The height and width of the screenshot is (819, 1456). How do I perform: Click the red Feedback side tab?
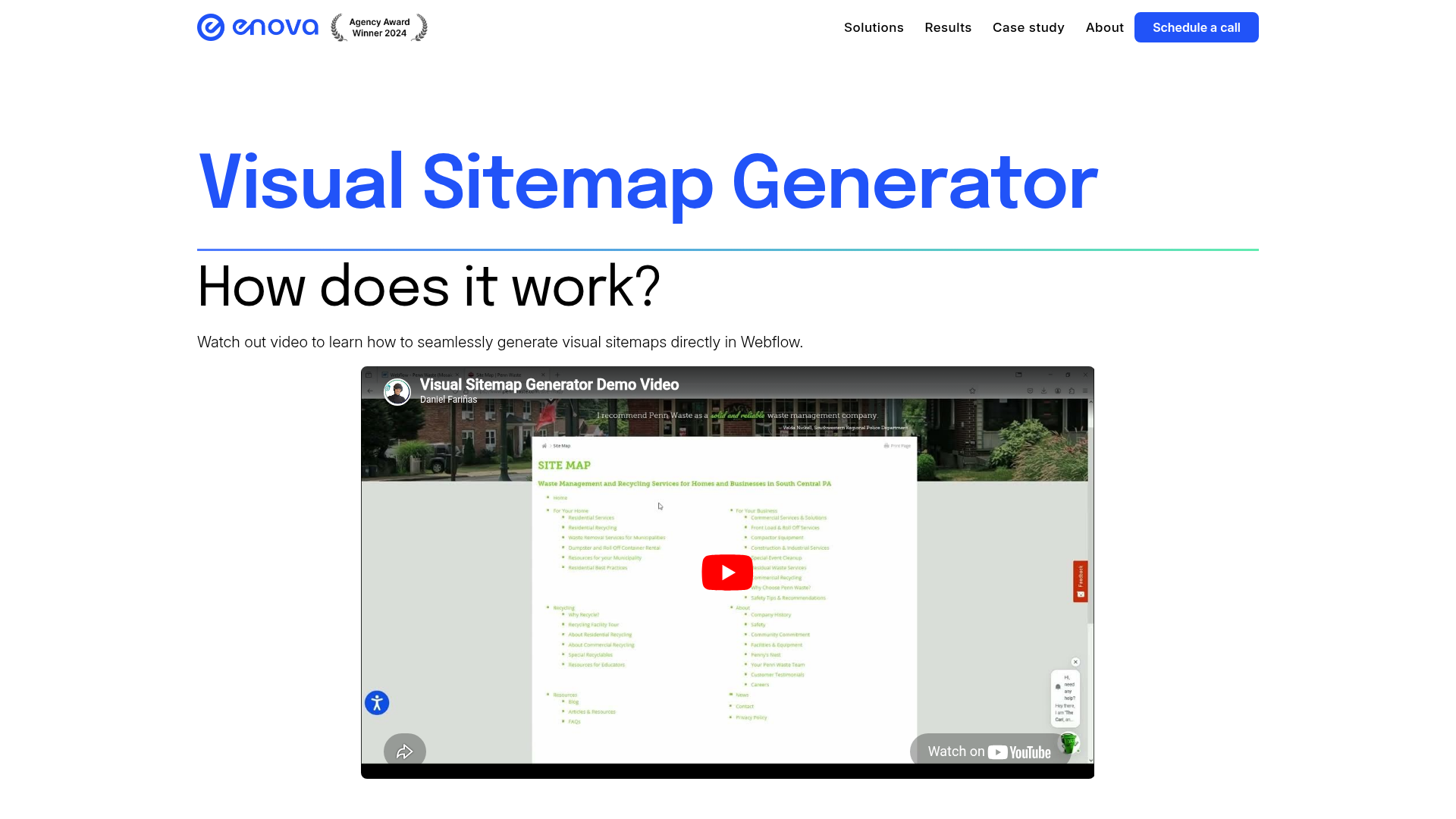click(x=1080, y=581)
